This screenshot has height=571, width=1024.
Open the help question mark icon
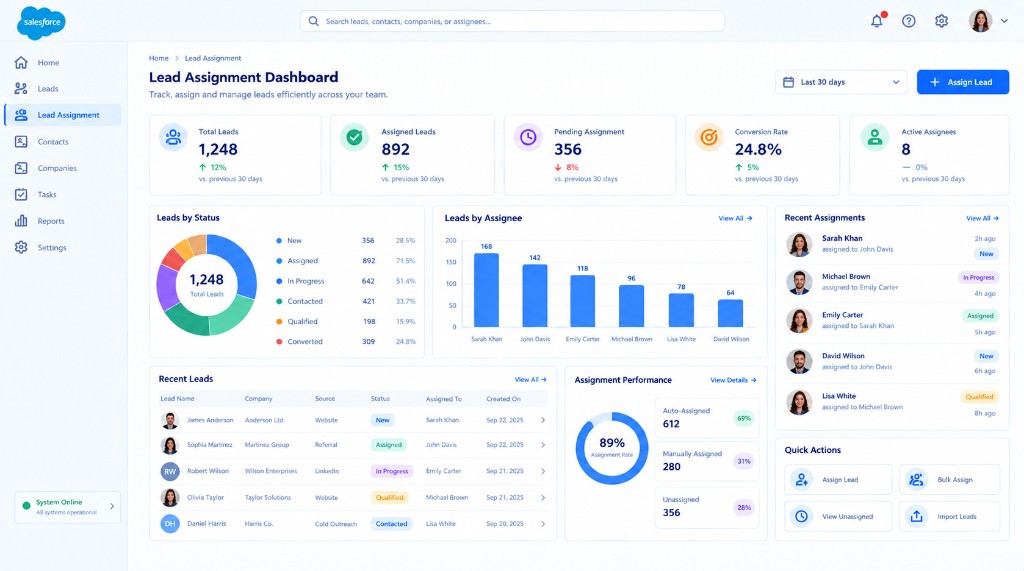(908, 21)
